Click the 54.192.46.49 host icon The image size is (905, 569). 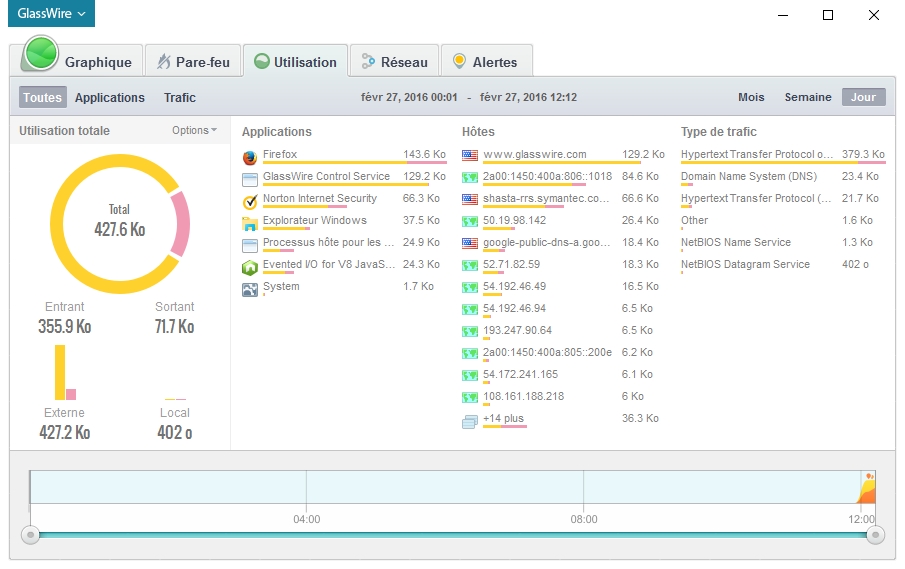pyautogui.click(x=470, y=287)
